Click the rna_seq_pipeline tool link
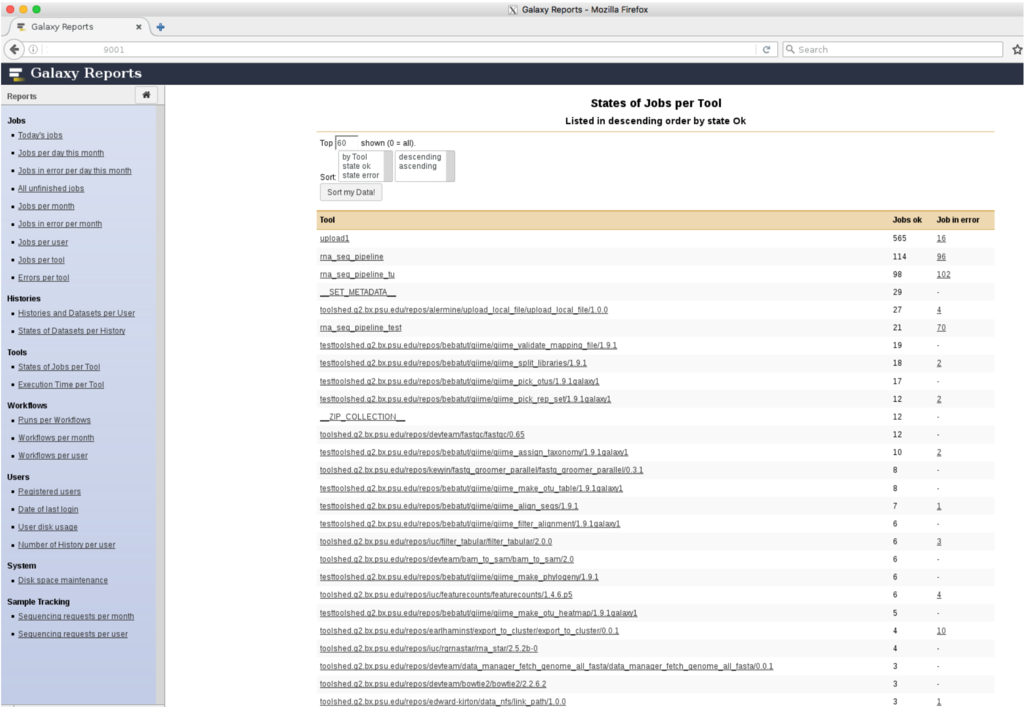Viewport: 1024px width, 707px height. coord(351,257)
